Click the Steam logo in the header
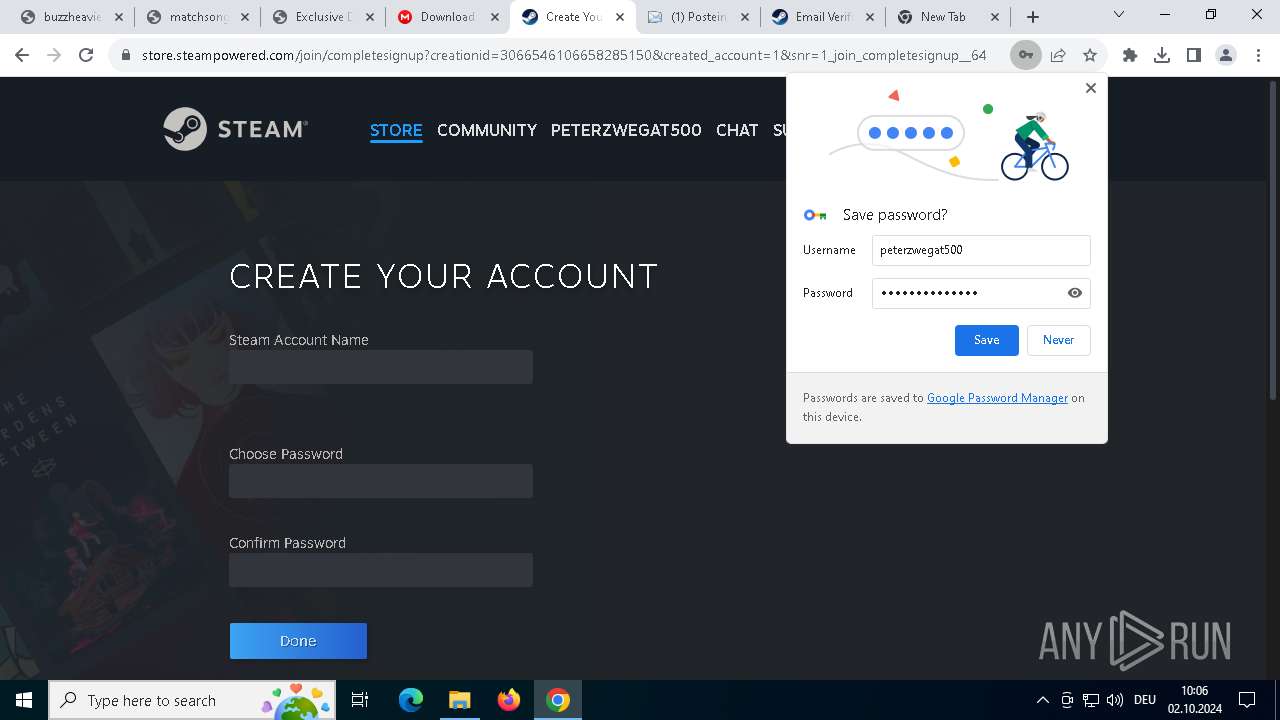This screenshot has width=1280, height=720. point(235,129)
